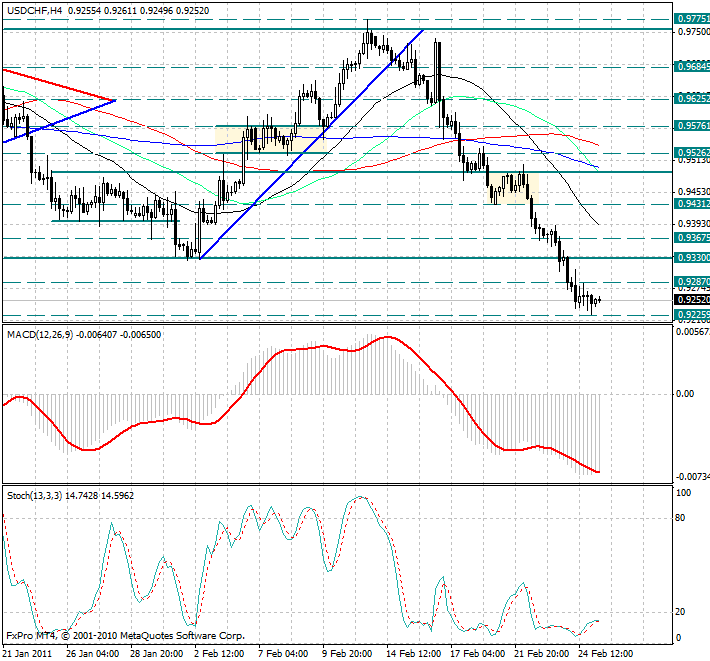Click the 14 Feb 12:00 time label

pos(413,654)
